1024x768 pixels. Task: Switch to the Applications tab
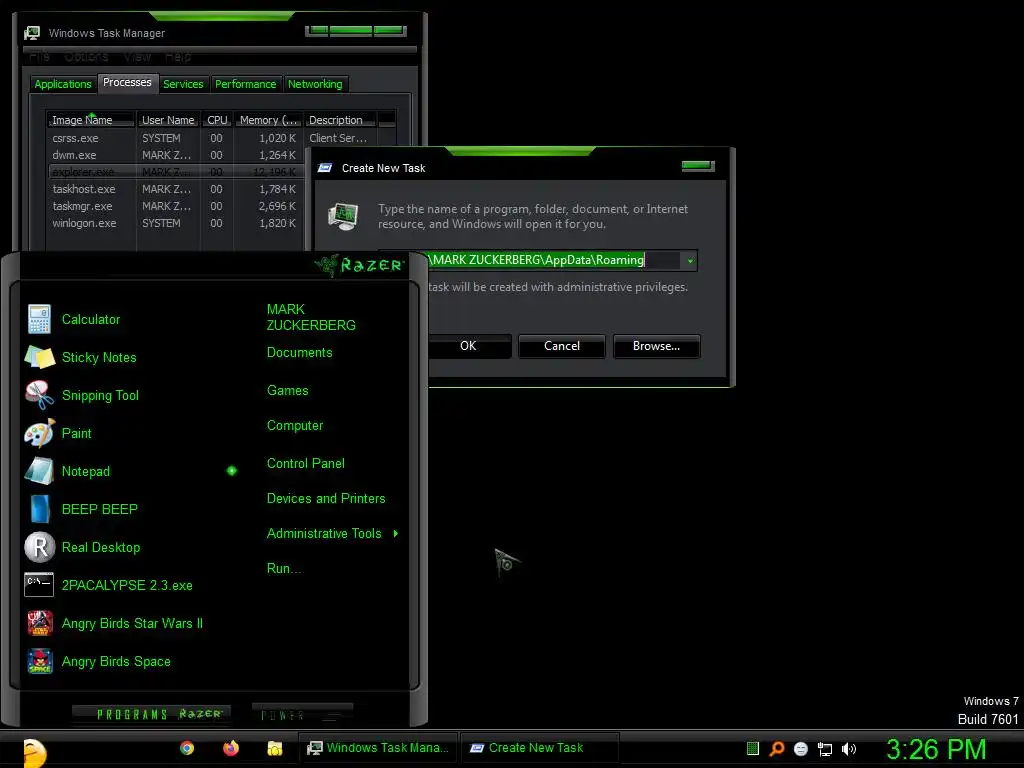[63, 84]
